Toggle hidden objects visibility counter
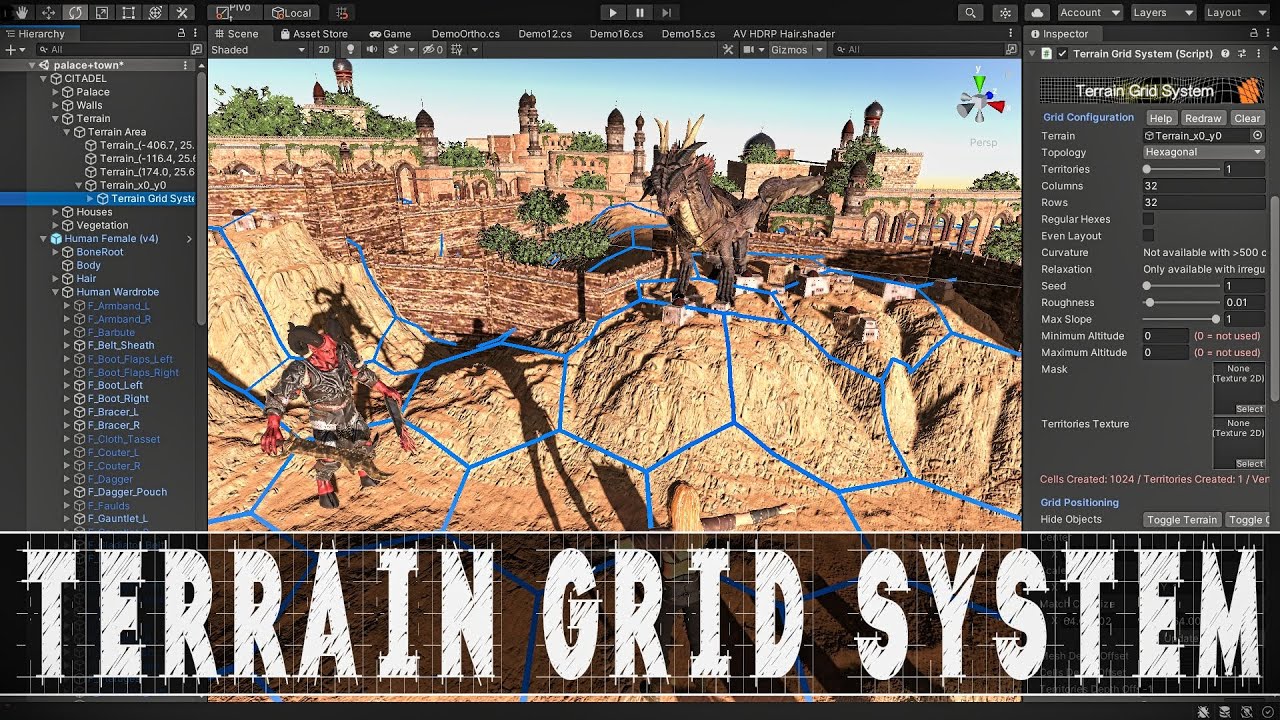This screenshot has height=720, width=1280. (433, 50)
